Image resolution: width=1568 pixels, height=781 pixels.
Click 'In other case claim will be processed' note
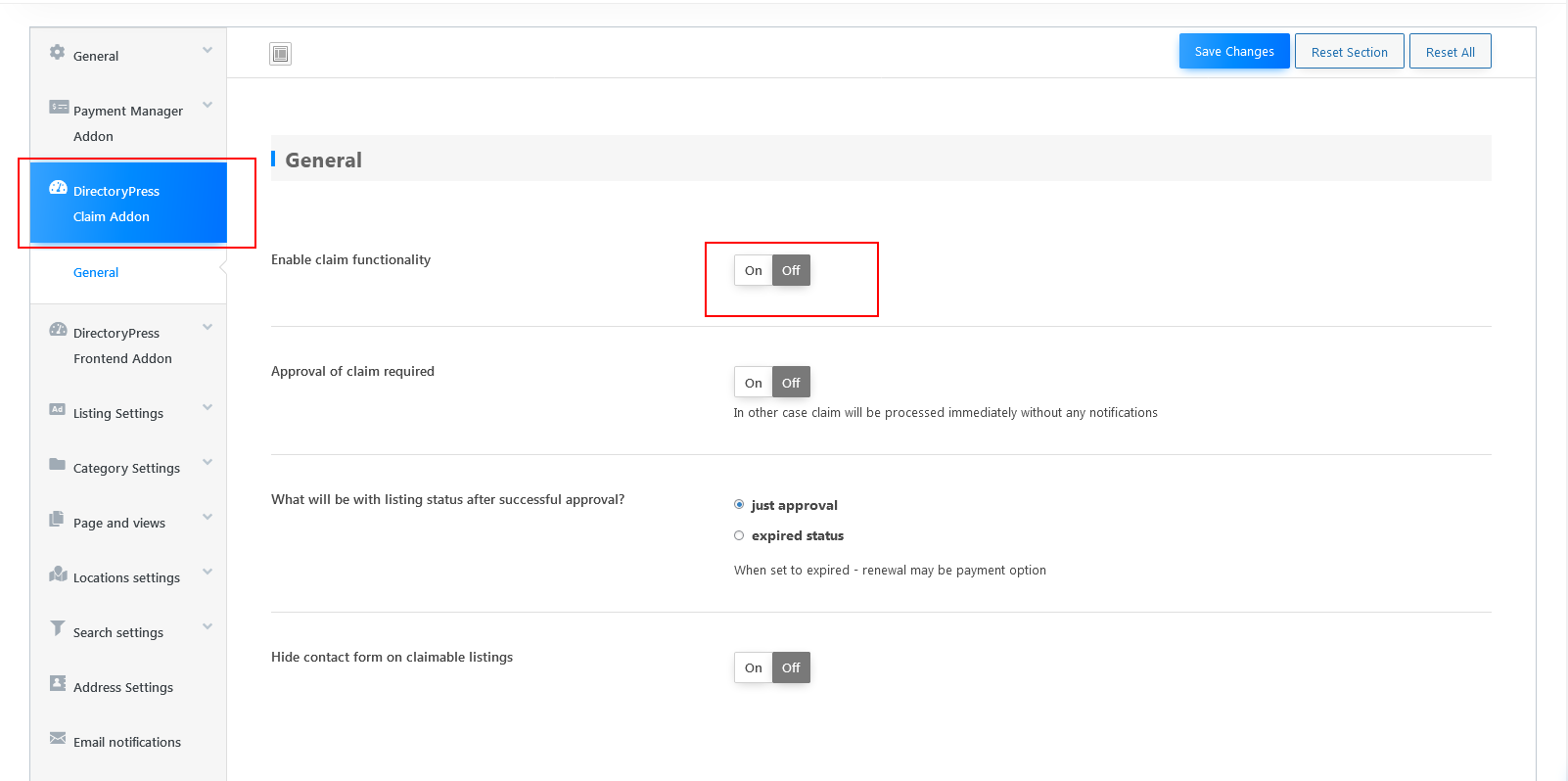(x=945, y=412)
